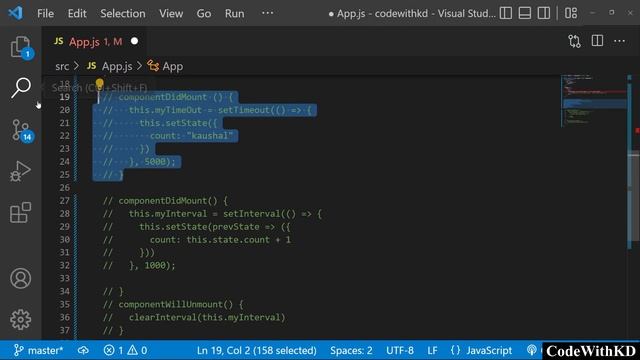Open the Edit menu
Screen dimensions: 640x360
point(77,13)
